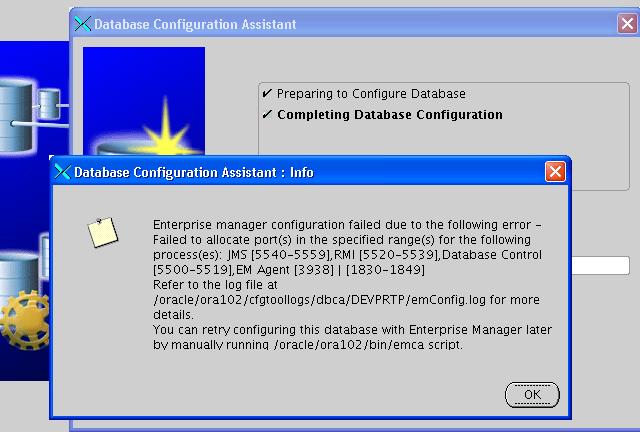Click the main 'Database Configuration Assistant' window title

click(195, 24)
